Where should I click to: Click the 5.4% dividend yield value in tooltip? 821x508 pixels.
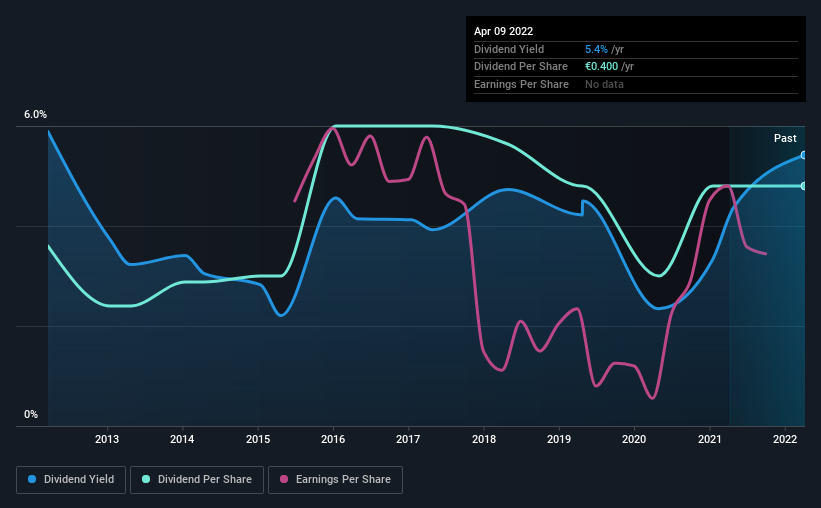pos(596,49)
